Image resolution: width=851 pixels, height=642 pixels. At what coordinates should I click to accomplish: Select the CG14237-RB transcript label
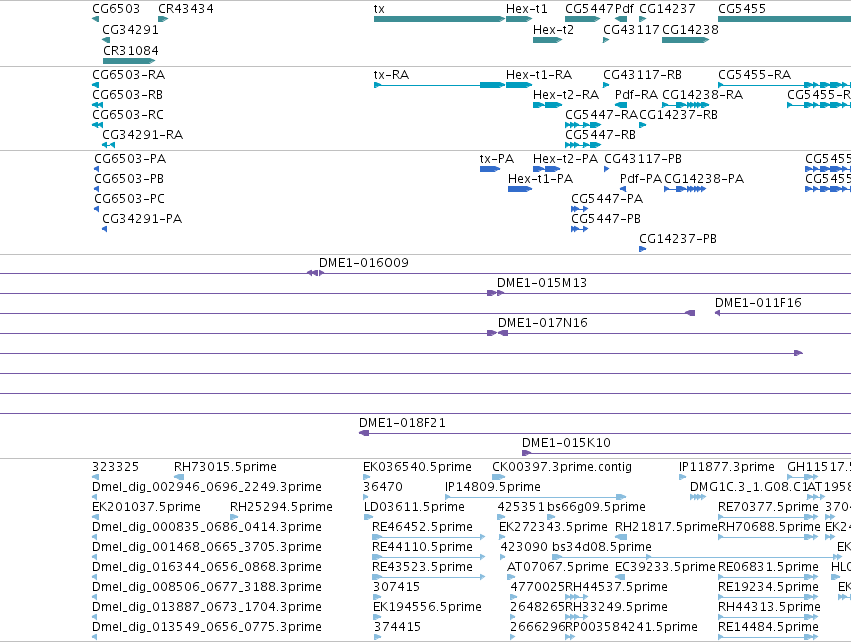pos(678,115)
